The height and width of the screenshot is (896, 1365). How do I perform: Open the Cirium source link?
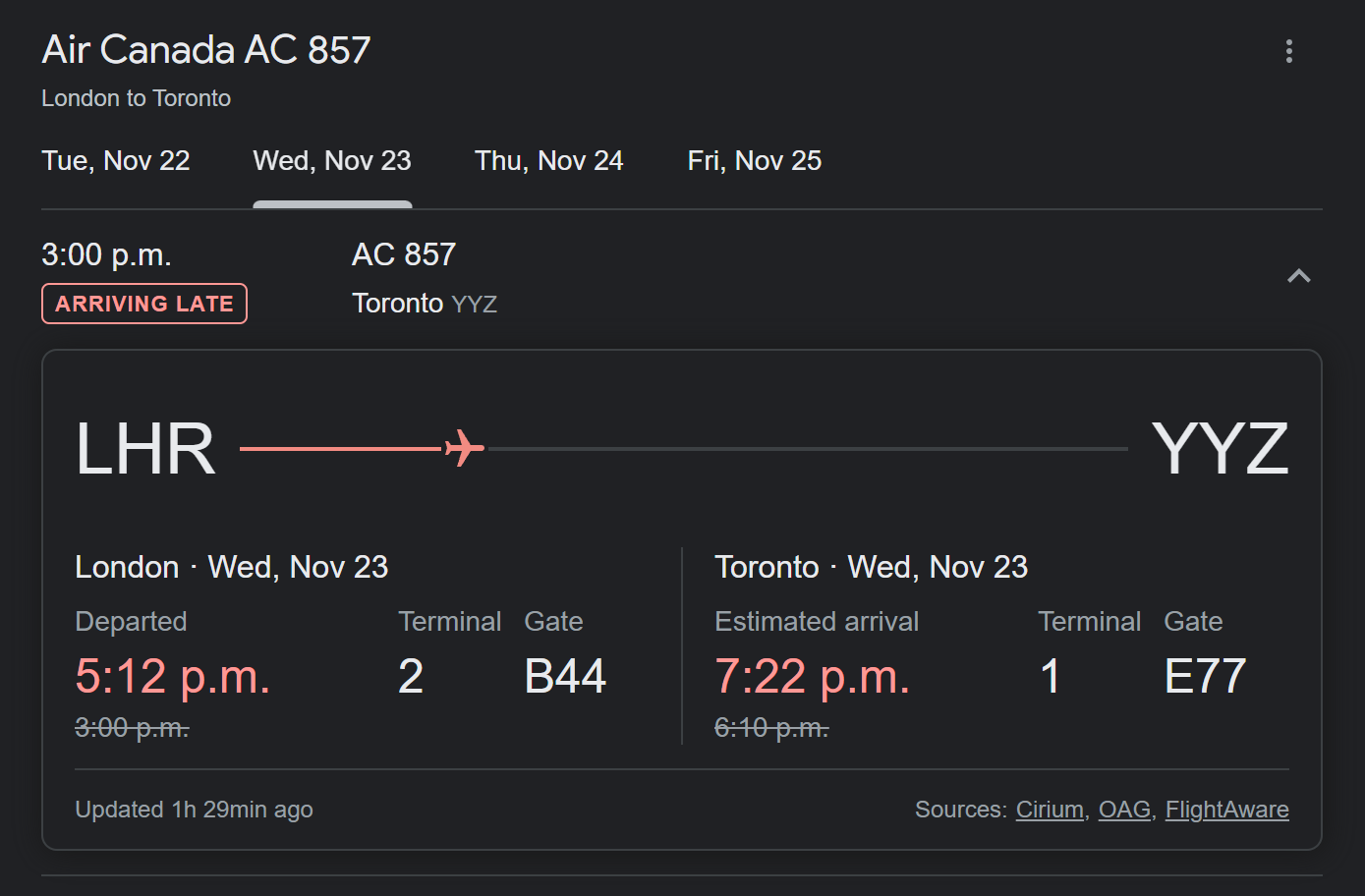tap(1050, 810)
